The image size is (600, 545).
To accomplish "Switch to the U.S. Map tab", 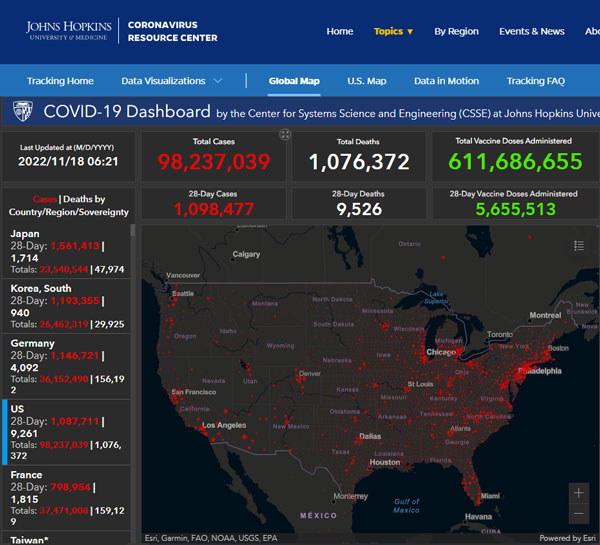I will click(x=367, y=81).
